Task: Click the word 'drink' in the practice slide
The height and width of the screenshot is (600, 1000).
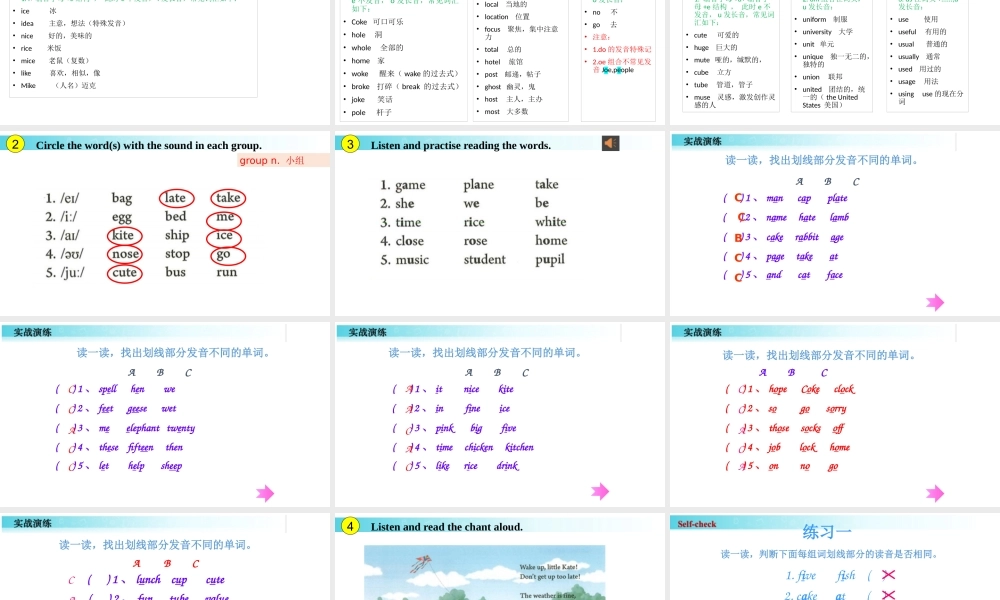Action: tap(508, 466)
